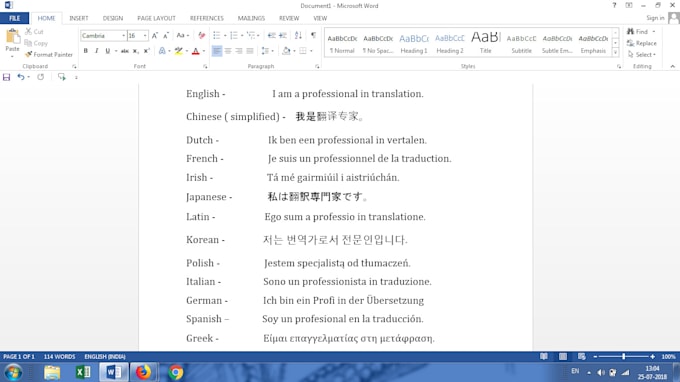
Task: Redo repeat action icon
Action: coord(41,77)
